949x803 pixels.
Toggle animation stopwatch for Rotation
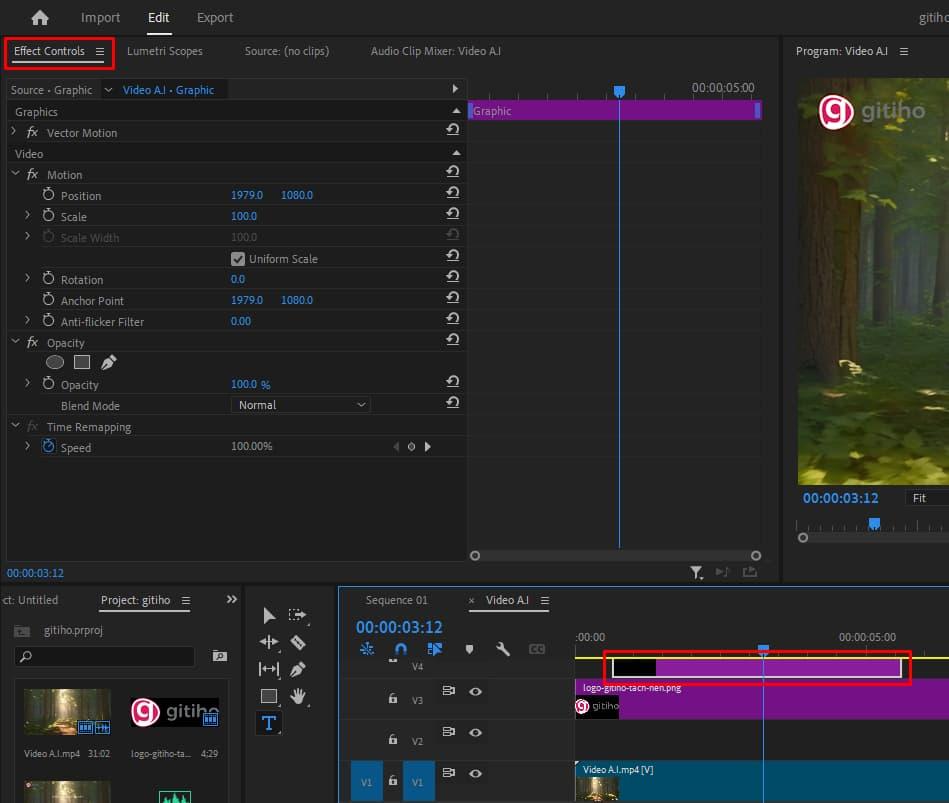[48, 279]
